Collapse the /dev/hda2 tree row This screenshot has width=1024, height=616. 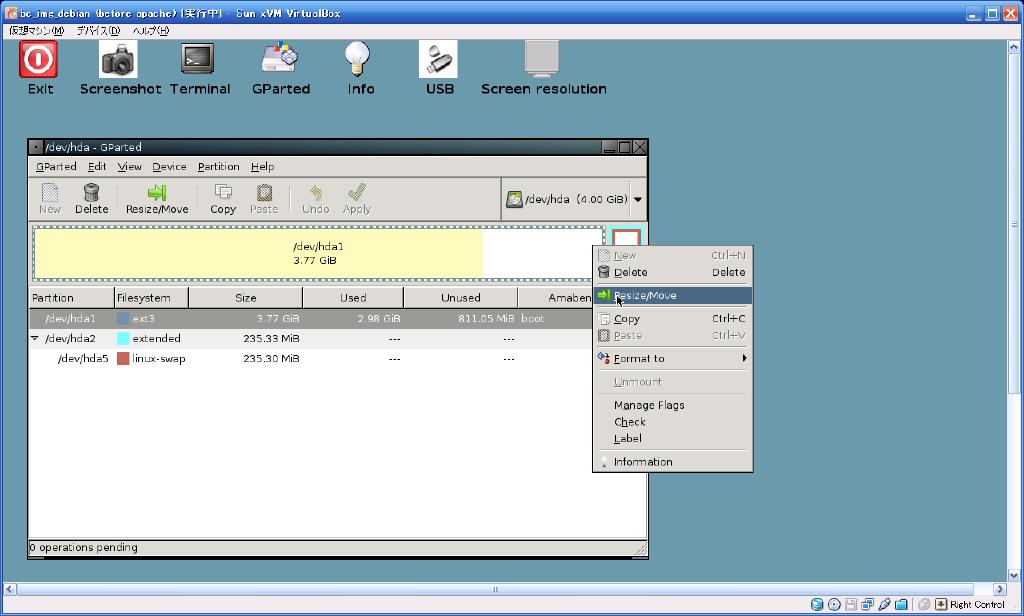tap(35, 338)
